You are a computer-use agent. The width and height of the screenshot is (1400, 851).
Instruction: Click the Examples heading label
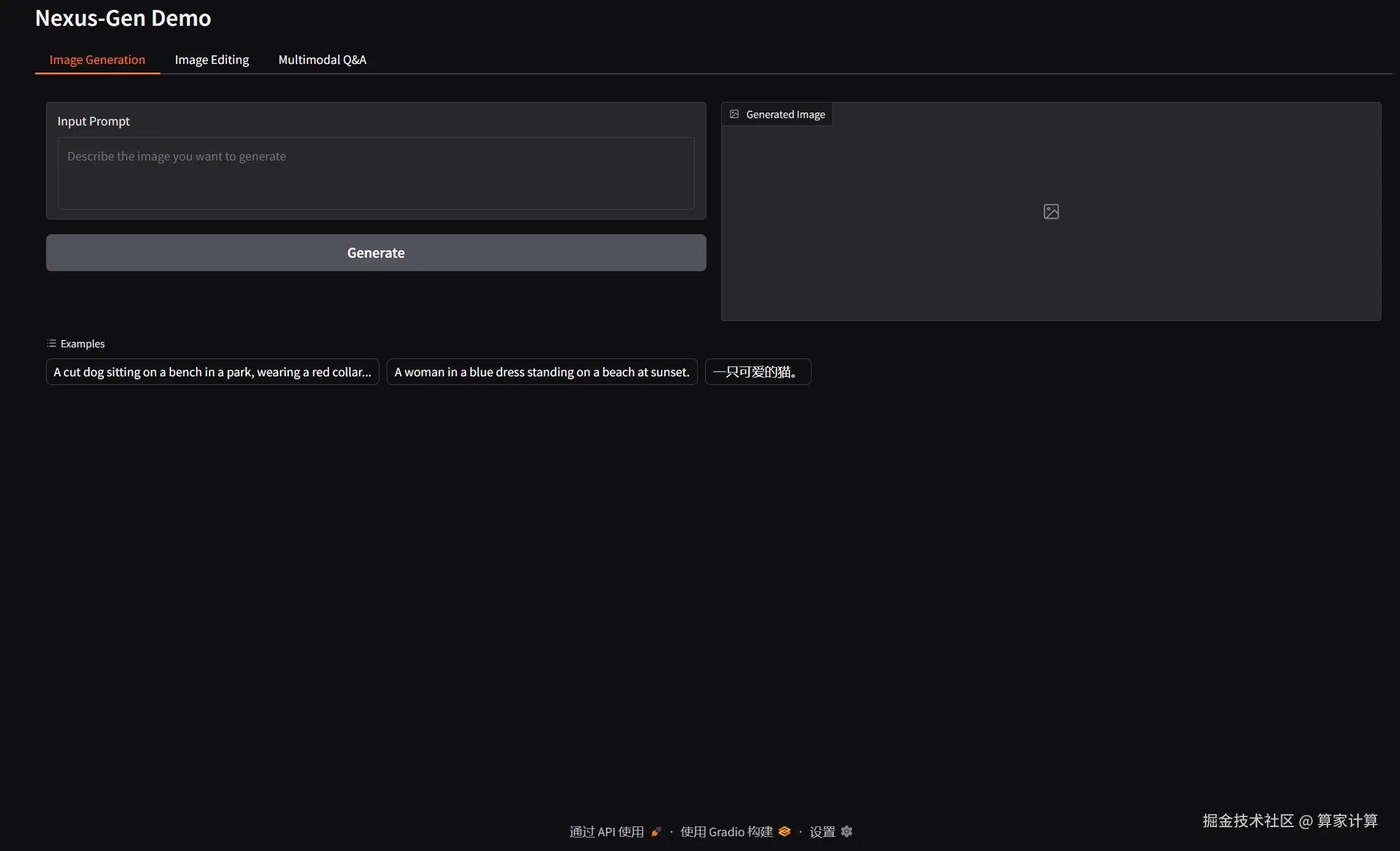click(x=82, y=344)
